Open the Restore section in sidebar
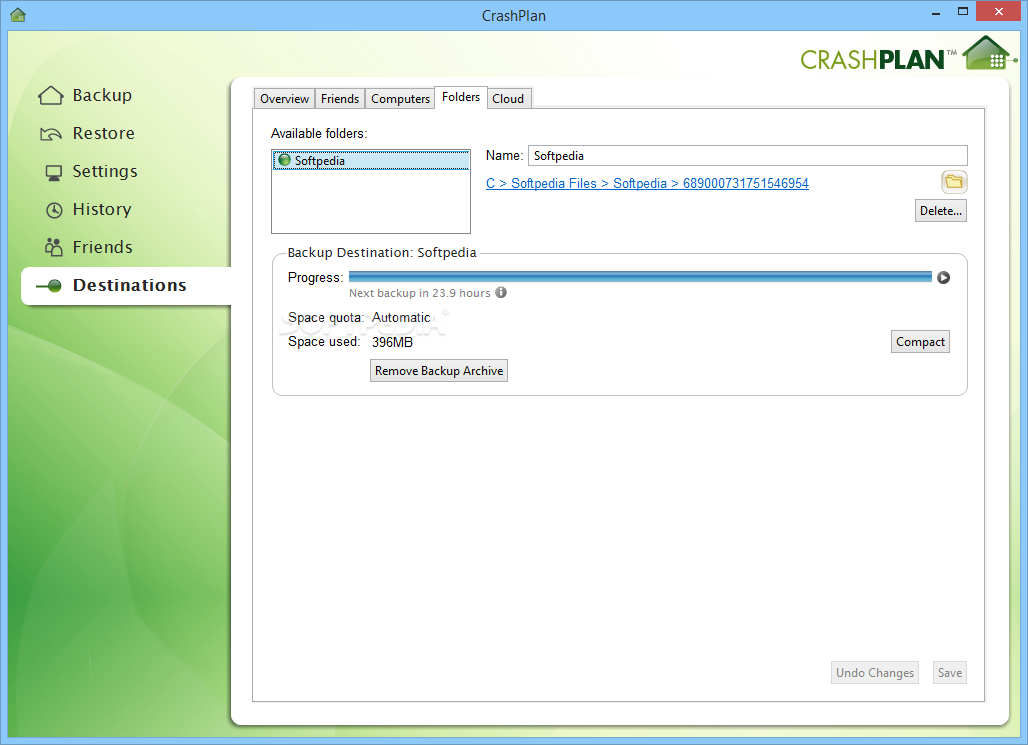 [87, 133]
